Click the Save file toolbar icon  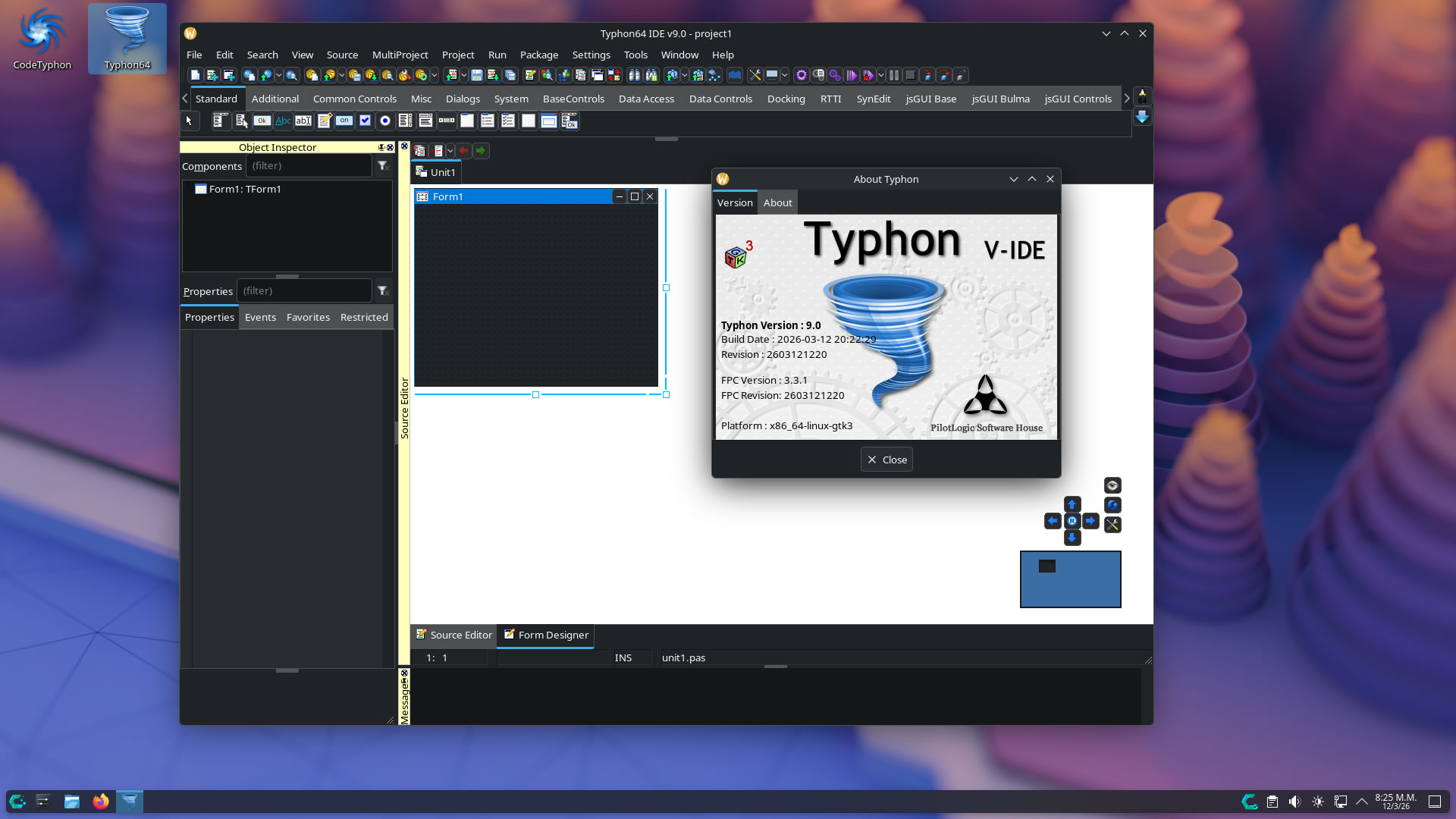pos(476,75)
